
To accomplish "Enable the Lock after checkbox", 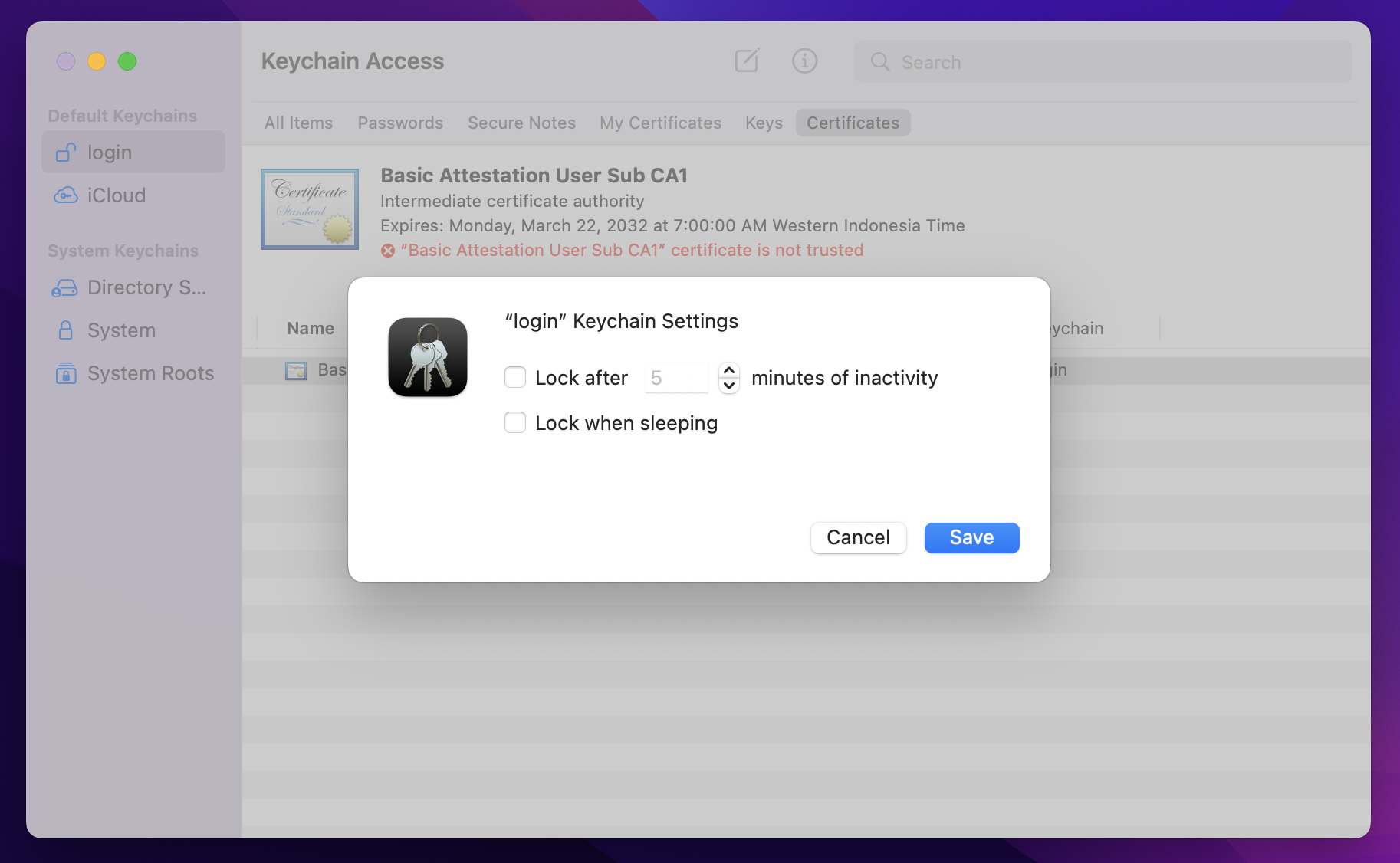I will click(x=515, y=377).
